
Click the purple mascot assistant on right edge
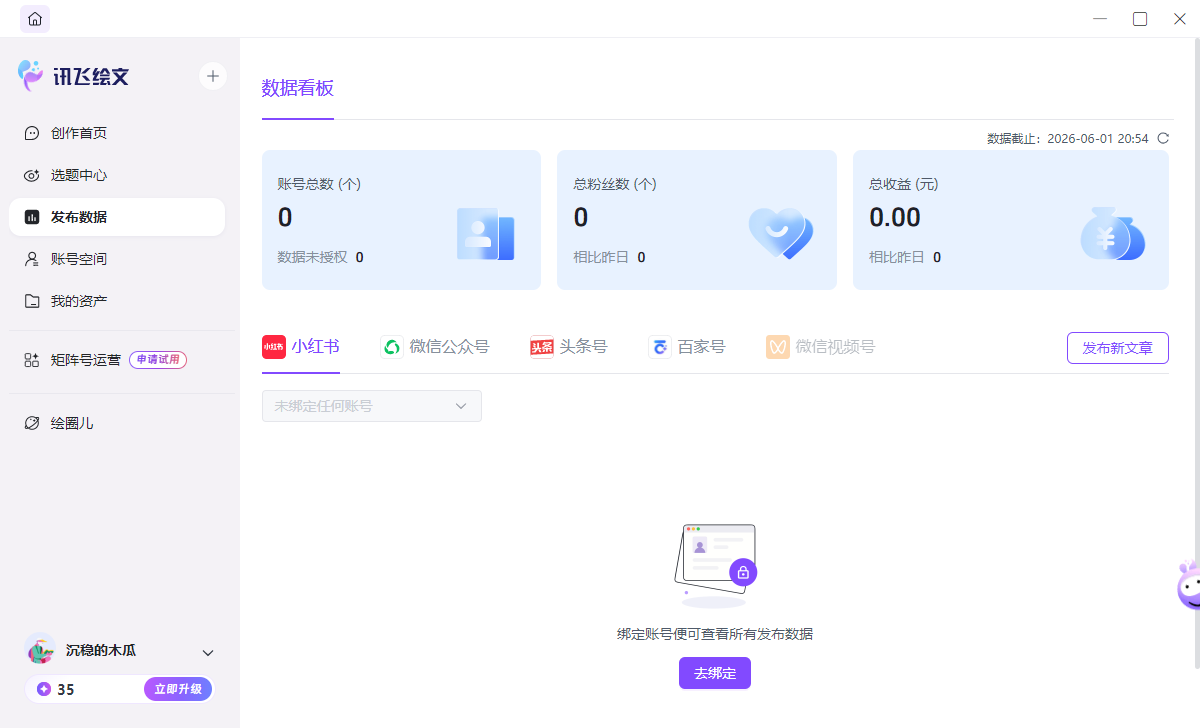[1189, 586]
